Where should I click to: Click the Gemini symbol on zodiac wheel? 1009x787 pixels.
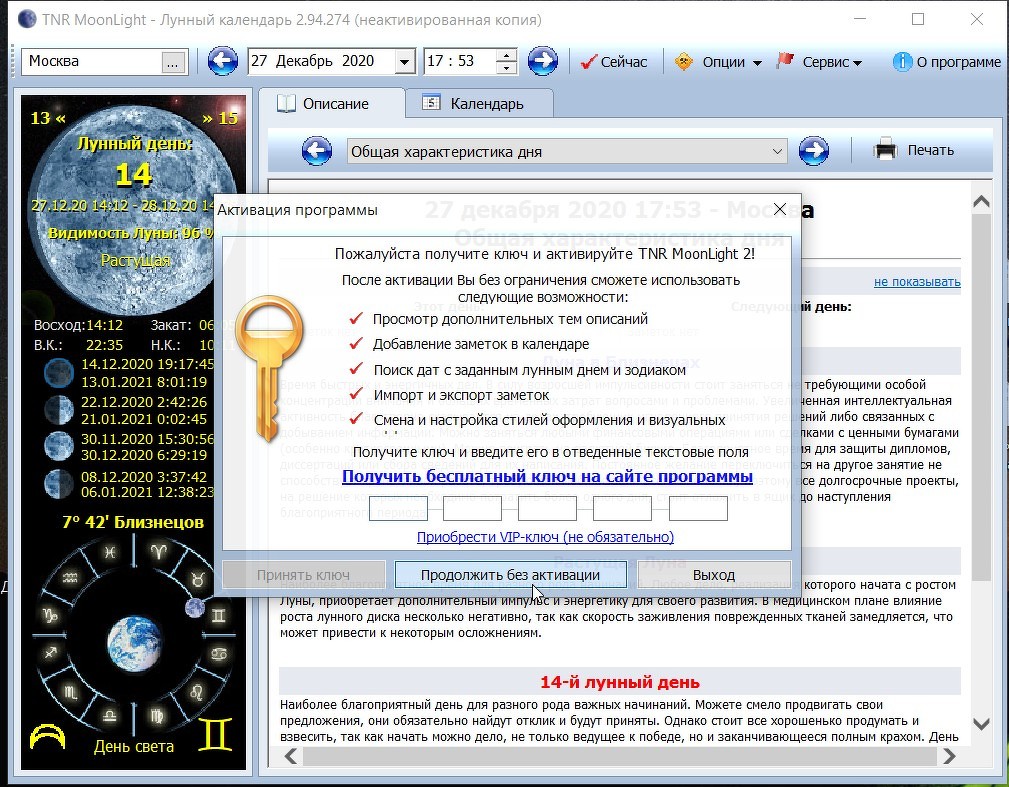(219, 616)
